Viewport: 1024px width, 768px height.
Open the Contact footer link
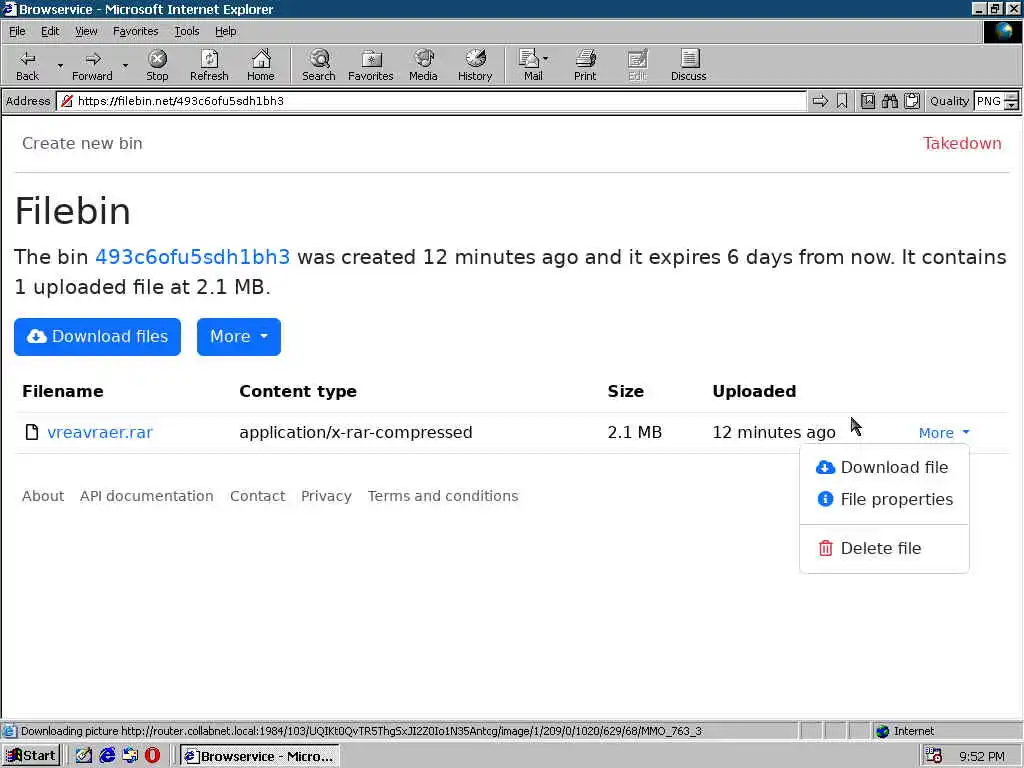(x=257, y=496)
